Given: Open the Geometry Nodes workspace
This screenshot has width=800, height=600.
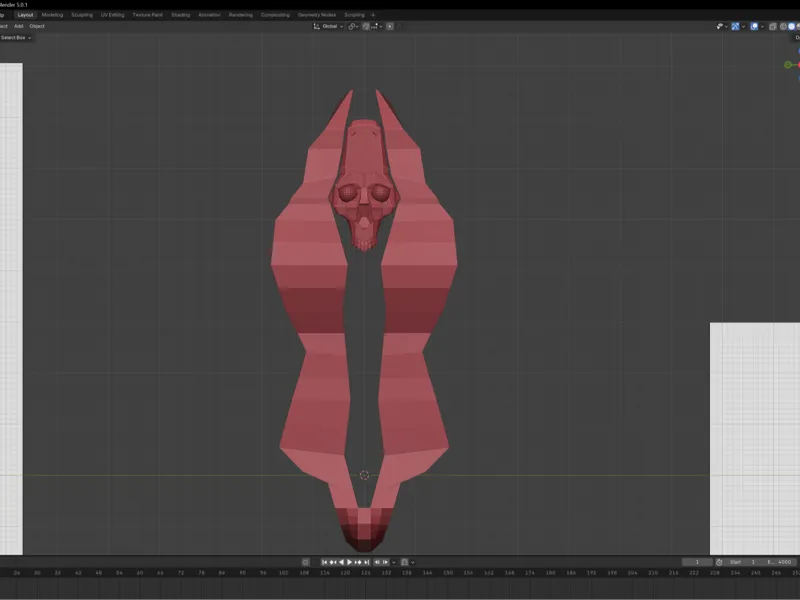Looking at the screenshot, I should (x=317, y=15).
